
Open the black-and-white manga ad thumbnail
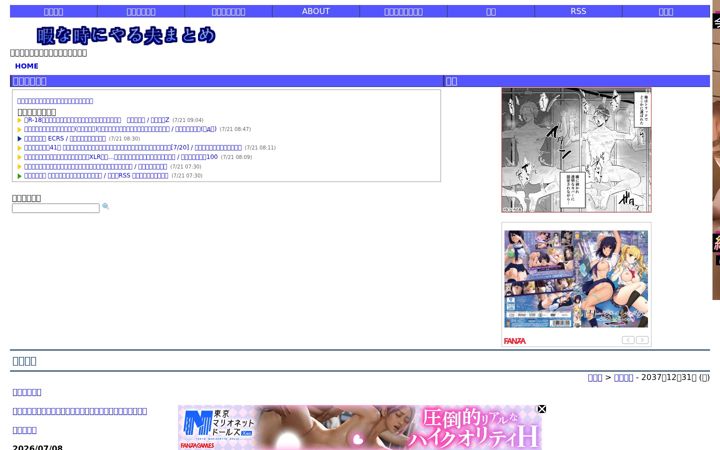click(x=576, y=150)
